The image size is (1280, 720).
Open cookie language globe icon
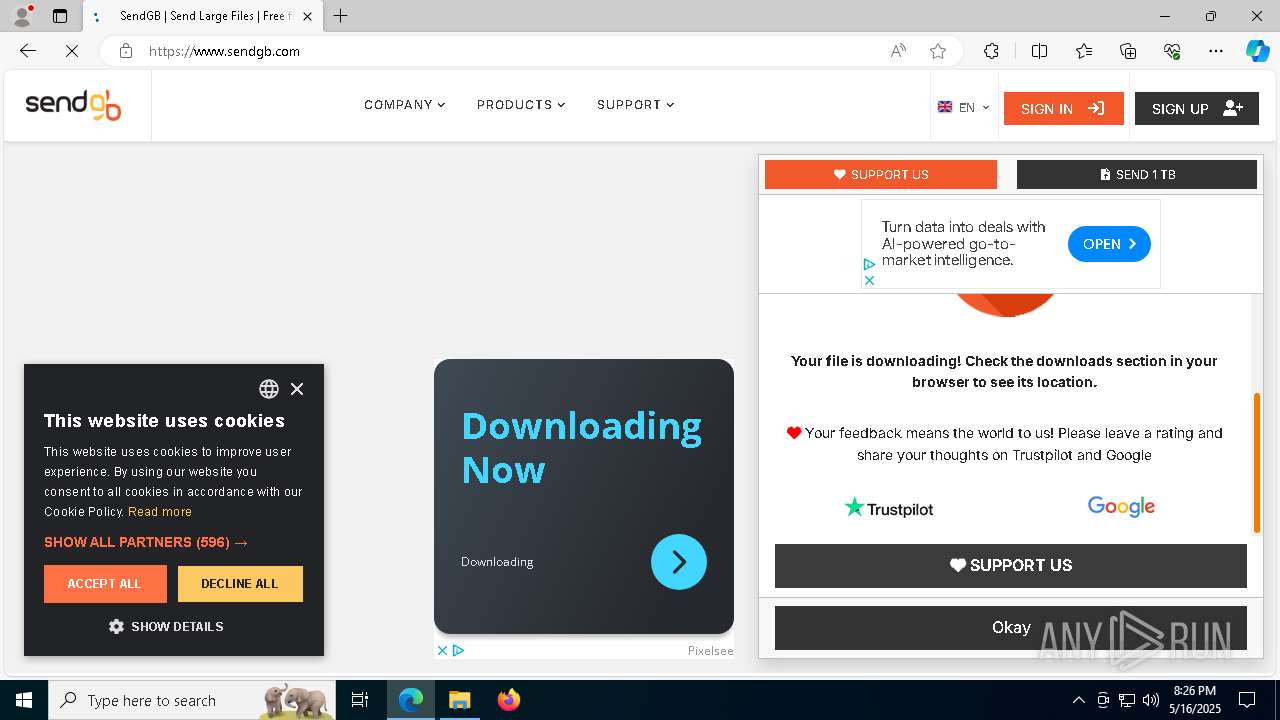pyautogui.click(x=269, y=389)
